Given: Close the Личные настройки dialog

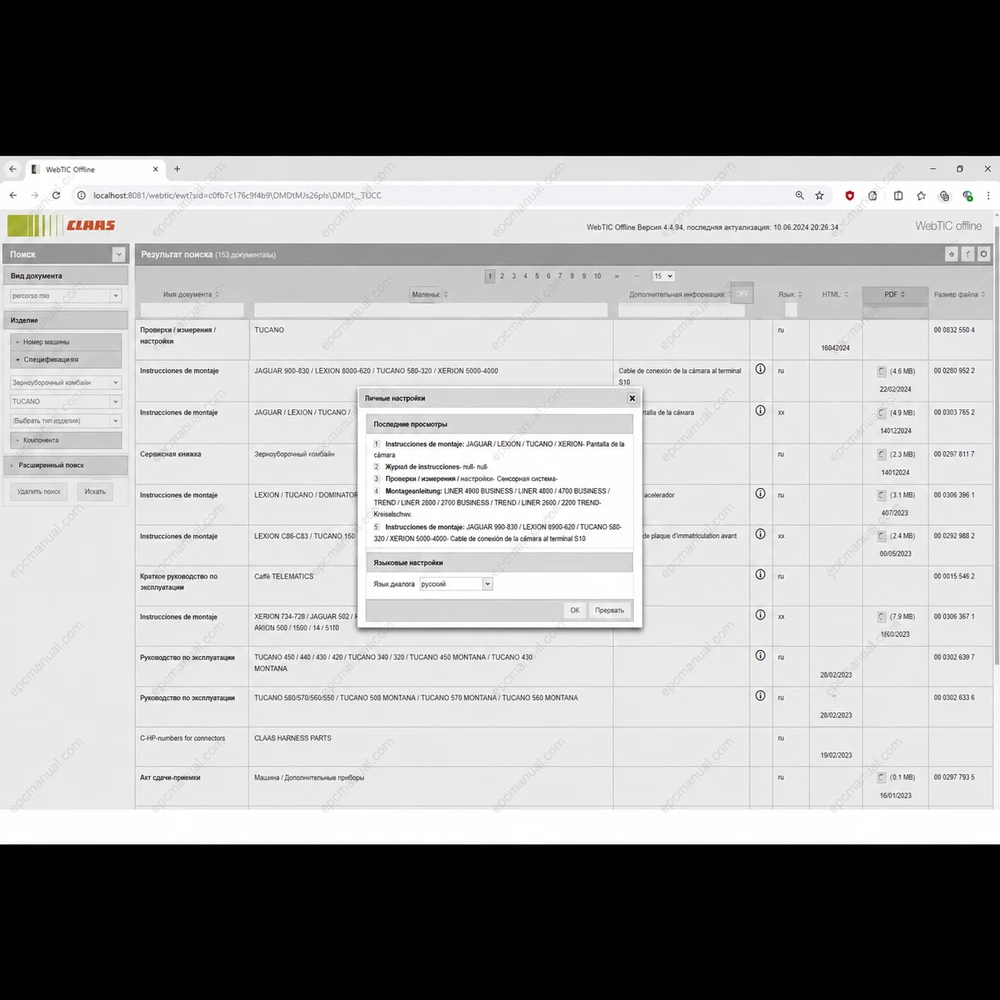Looking at the screenshot, I should [x=631, y=398].
